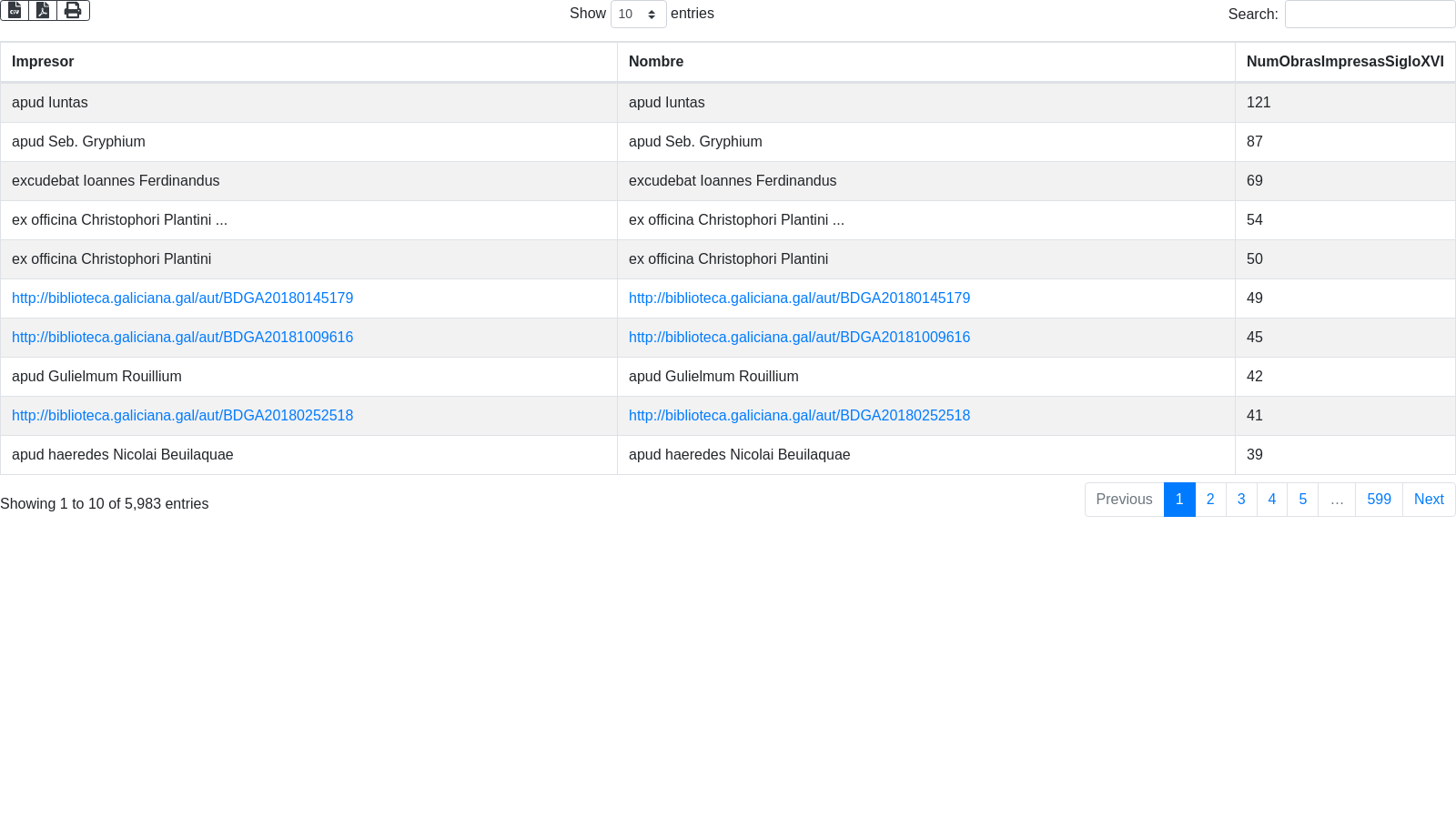The image size is (1456, 819).
Task: Go to page 2 of results
Action: click(1210, 500)
